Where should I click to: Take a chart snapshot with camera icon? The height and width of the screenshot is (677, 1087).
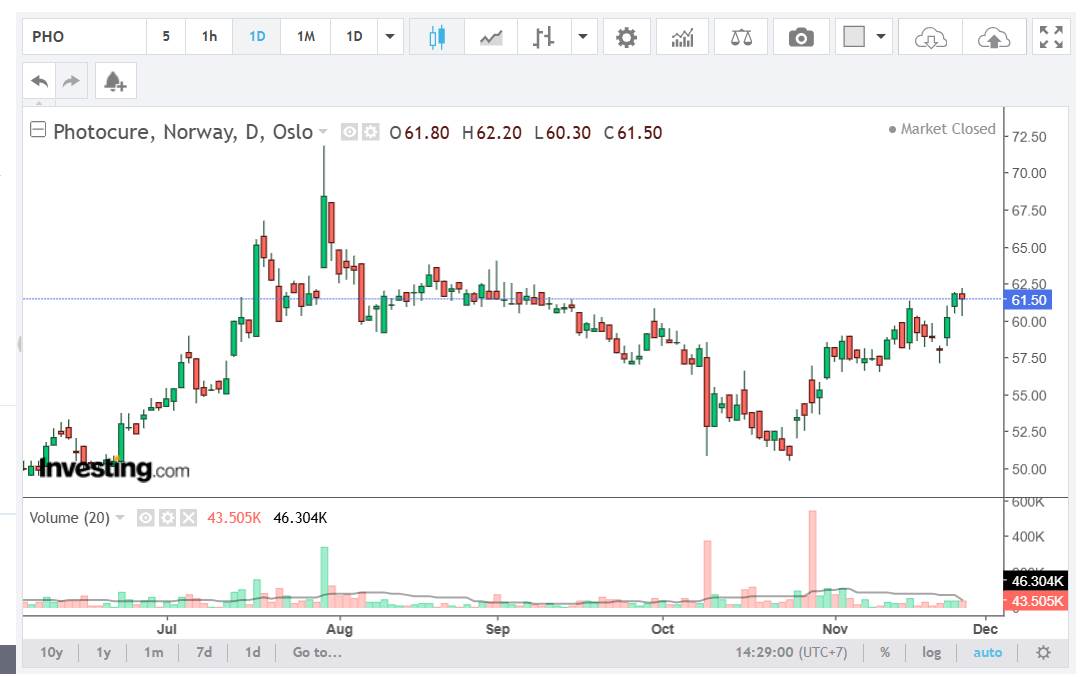801,37
